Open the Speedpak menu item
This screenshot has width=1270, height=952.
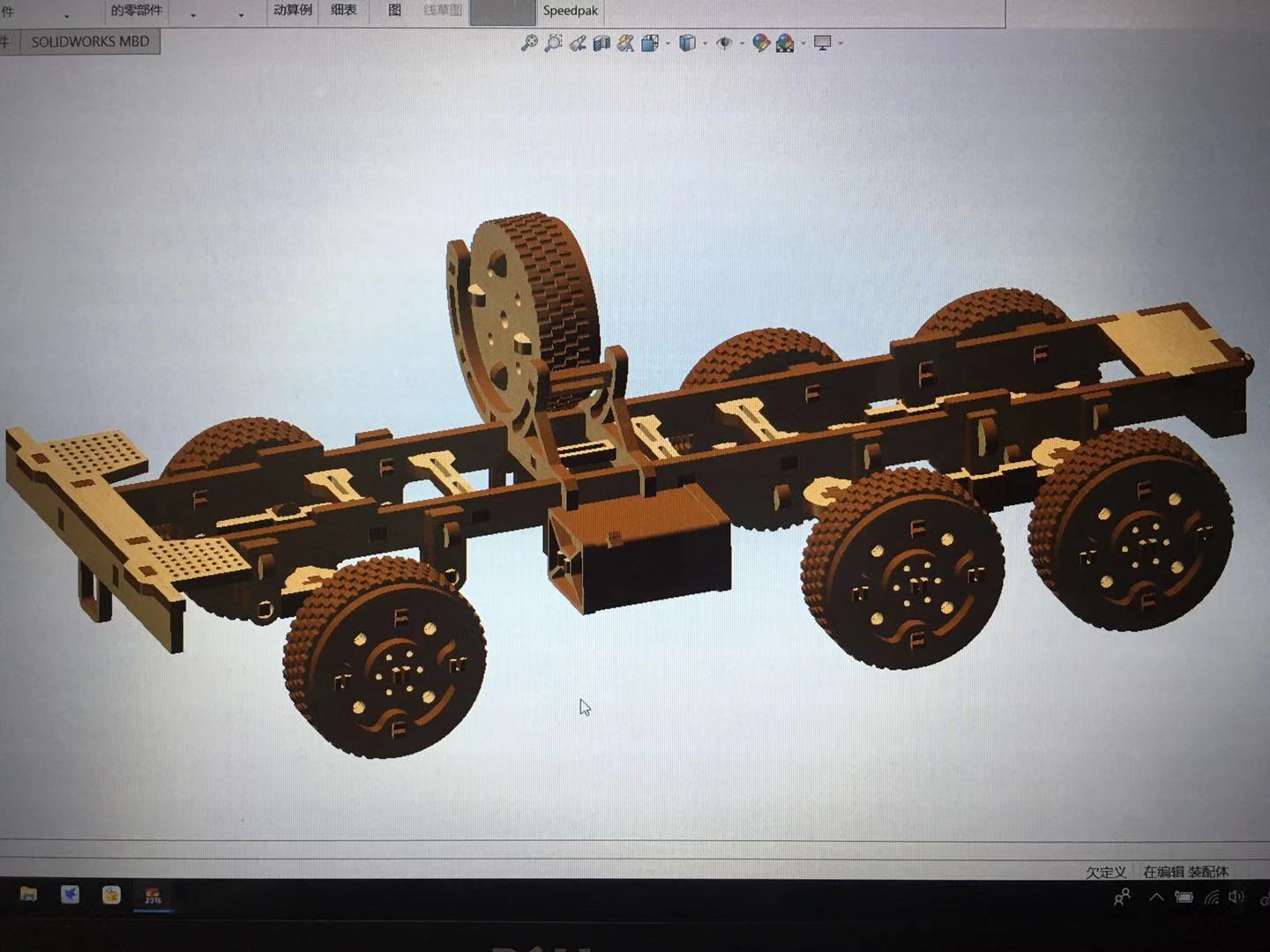(570, 10)
